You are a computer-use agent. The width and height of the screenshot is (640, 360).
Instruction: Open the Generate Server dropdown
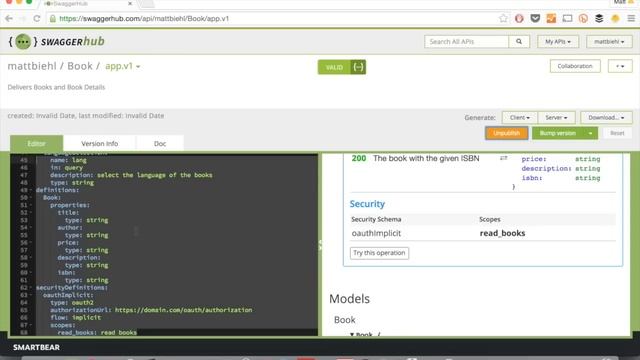556,118
